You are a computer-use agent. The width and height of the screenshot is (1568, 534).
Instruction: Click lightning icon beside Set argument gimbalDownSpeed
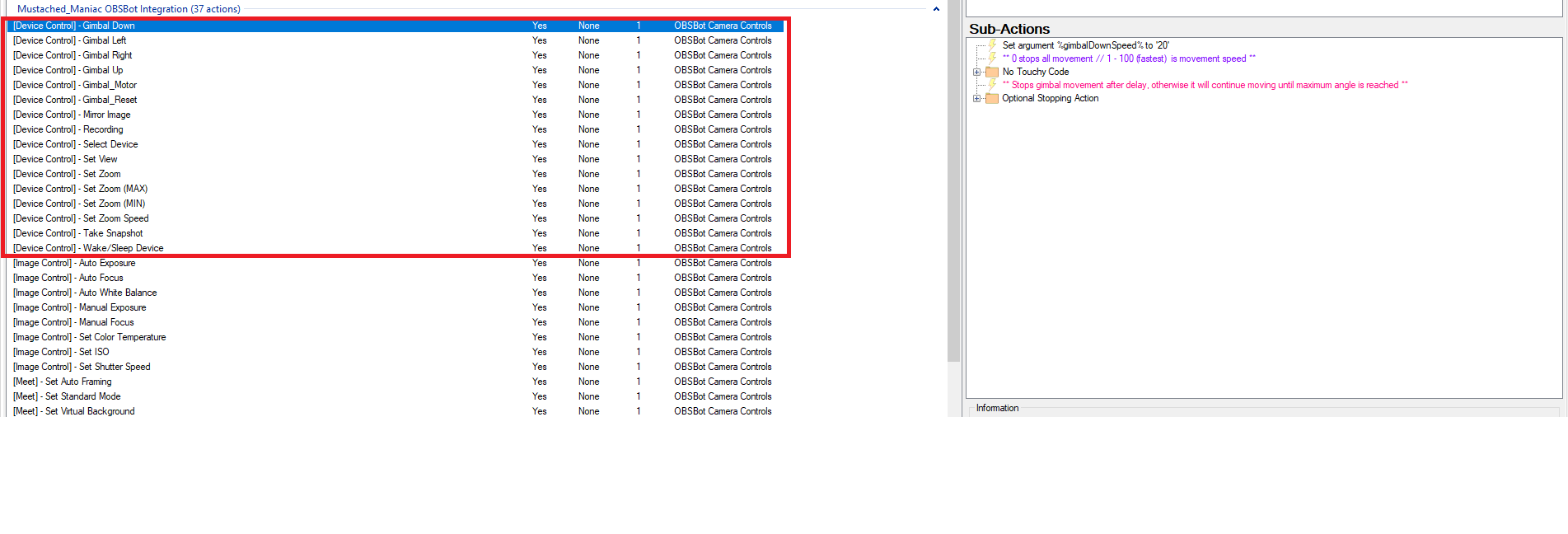pyautogui.click(x=993, y=45)
